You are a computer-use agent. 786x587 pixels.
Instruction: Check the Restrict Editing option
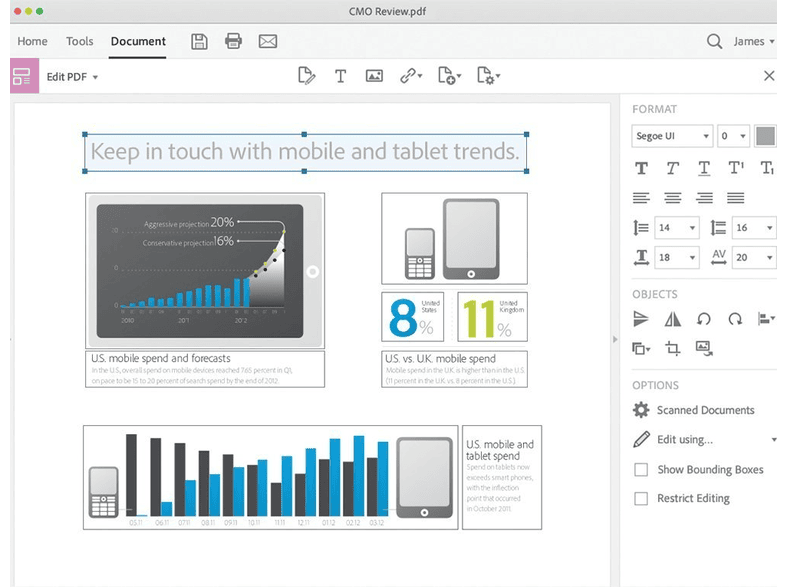tap(642, 498)
